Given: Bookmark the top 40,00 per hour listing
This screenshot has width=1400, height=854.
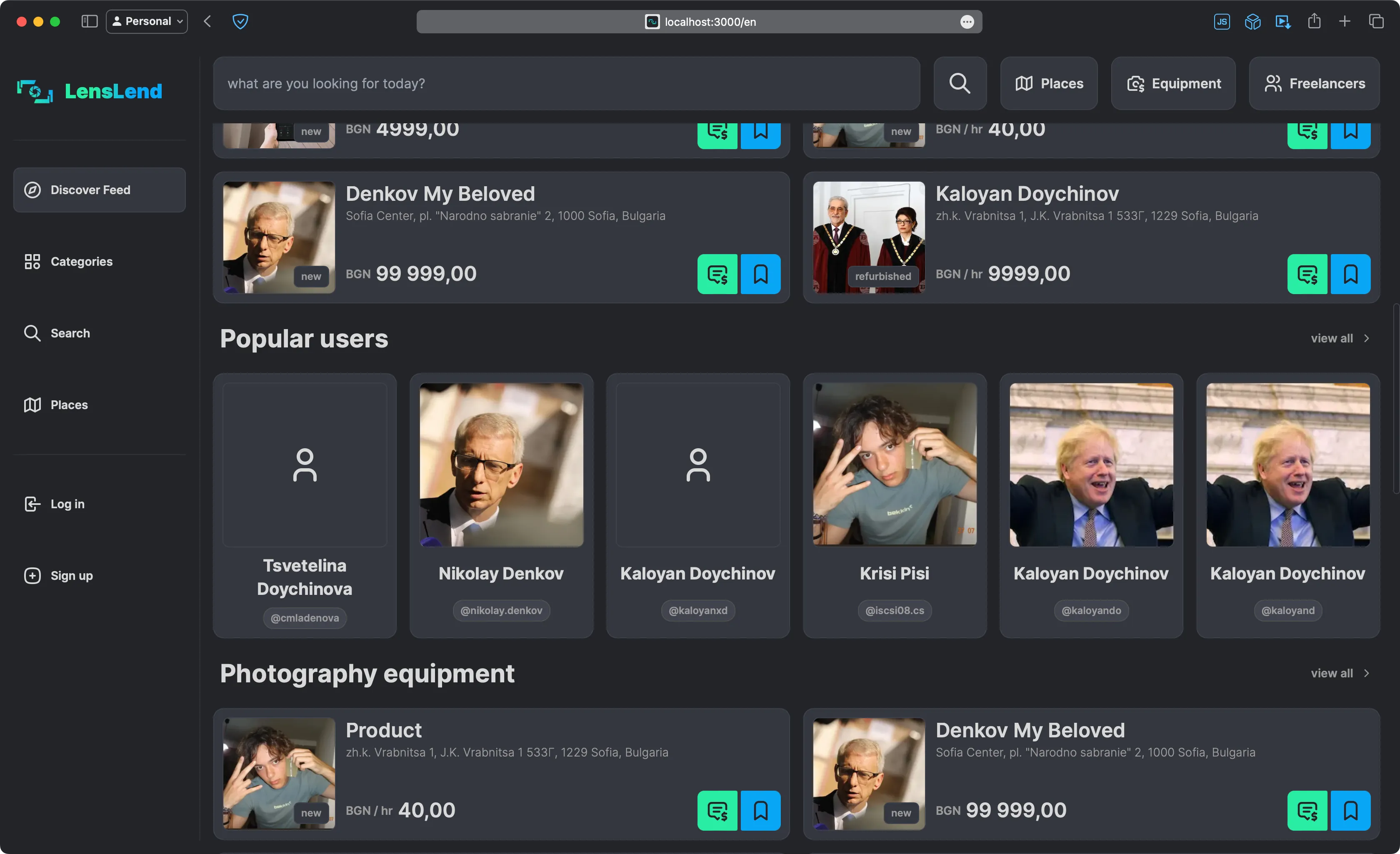Looking at the screenshot, I should (x=1350, y=135).
